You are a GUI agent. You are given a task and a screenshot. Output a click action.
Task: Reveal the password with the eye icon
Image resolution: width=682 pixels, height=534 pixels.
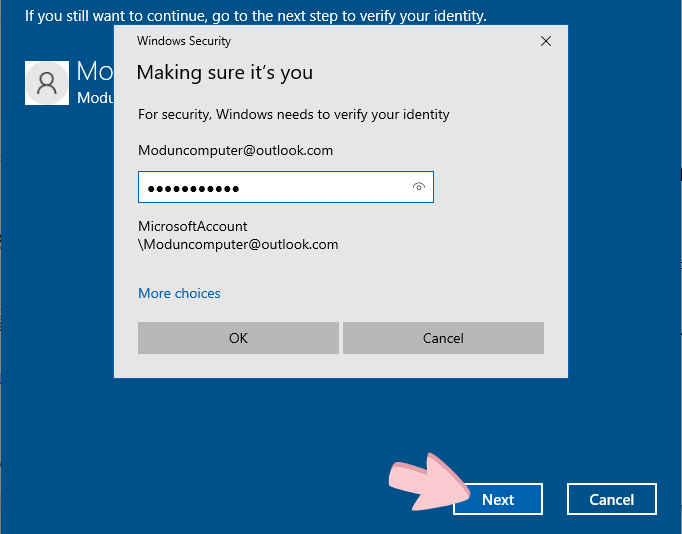[419, 187]
